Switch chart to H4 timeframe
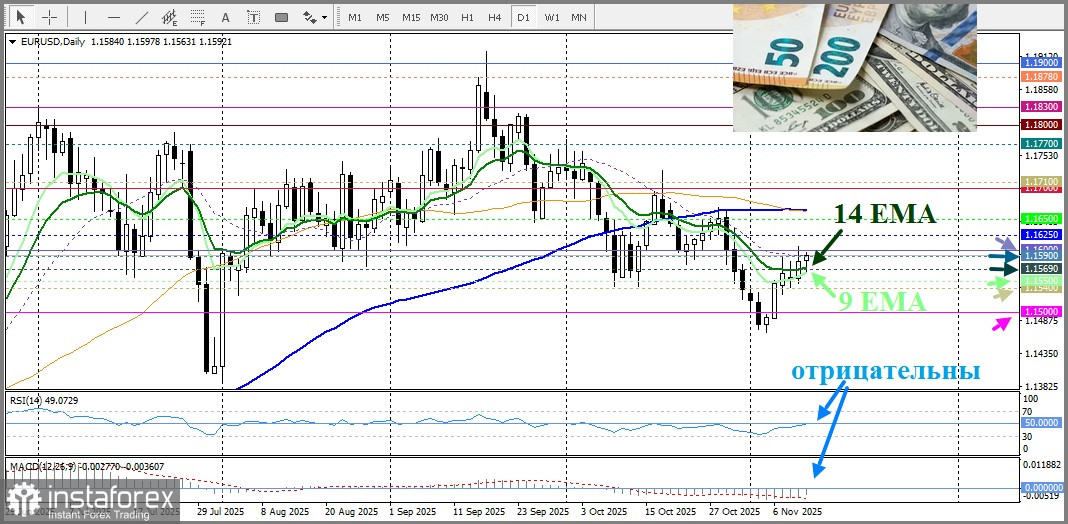1068x524 pixels. pyautogui.click(x=494, y=17)
